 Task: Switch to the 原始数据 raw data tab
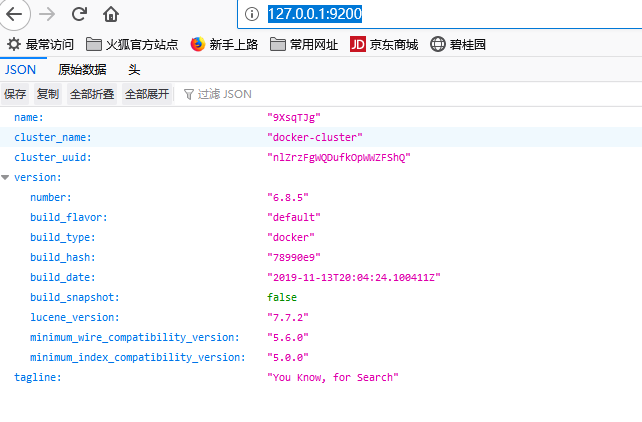coord(82,70)
